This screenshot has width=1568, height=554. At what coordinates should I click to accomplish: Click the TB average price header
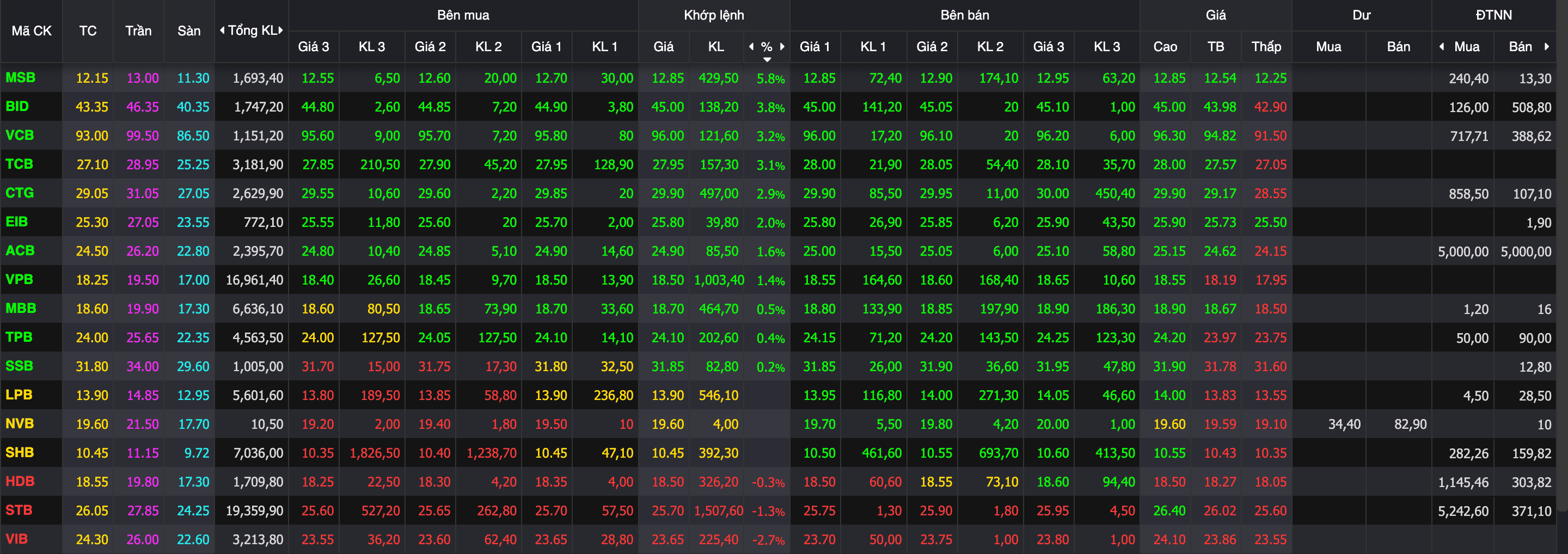coord(1216,46)
